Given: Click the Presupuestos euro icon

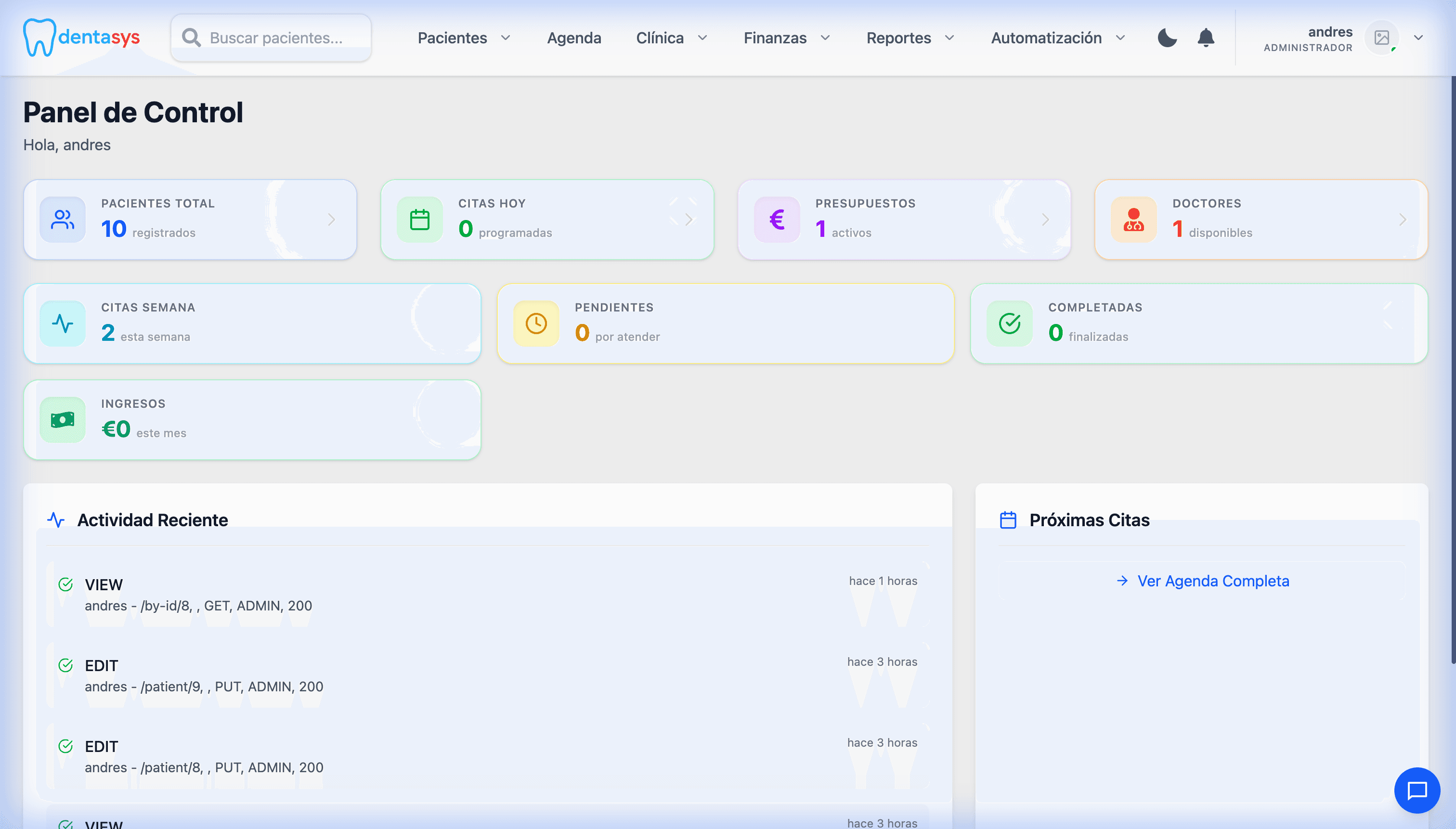Looking at the screenshot, I should point(777,220).
